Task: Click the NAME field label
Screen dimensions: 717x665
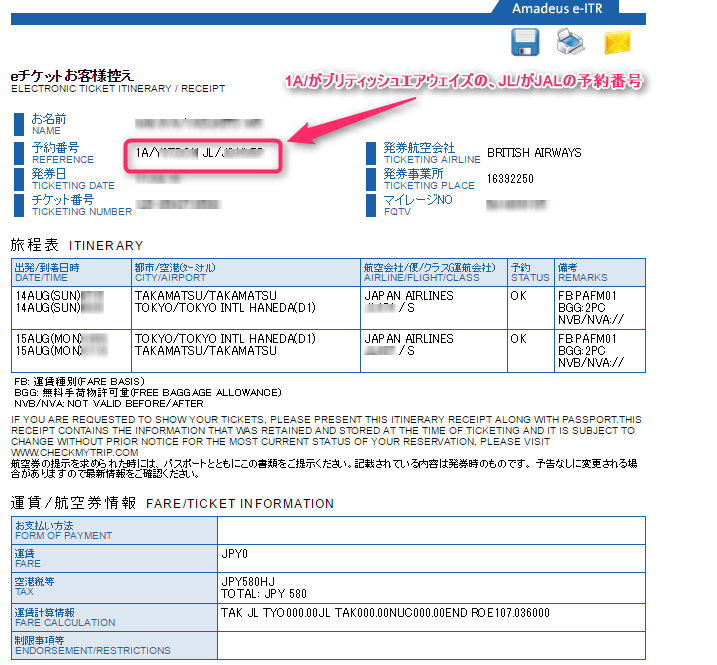Action: click(46, 130)
